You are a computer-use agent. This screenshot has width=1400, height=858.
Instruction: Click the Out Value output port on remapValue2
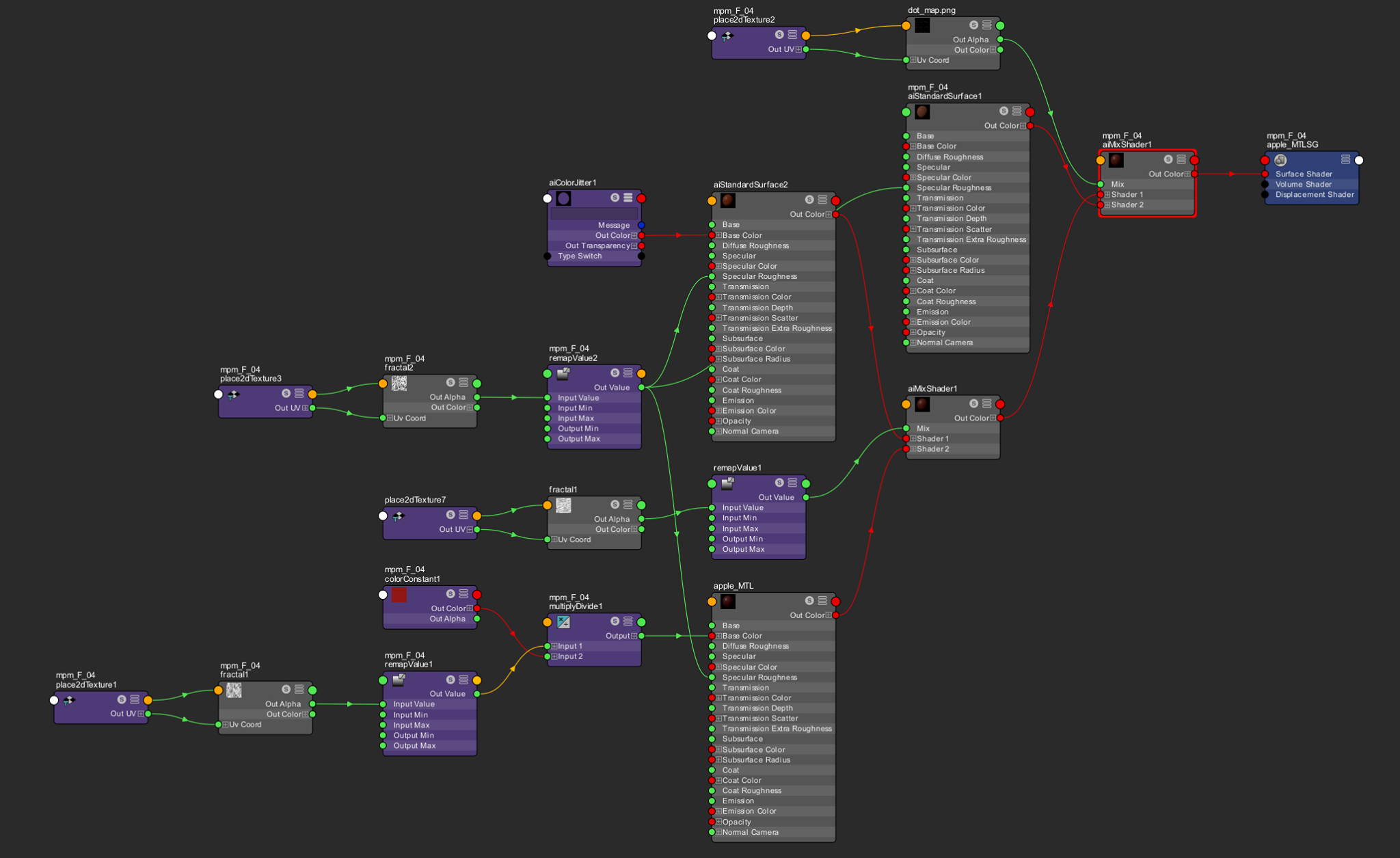click(641, 388)
